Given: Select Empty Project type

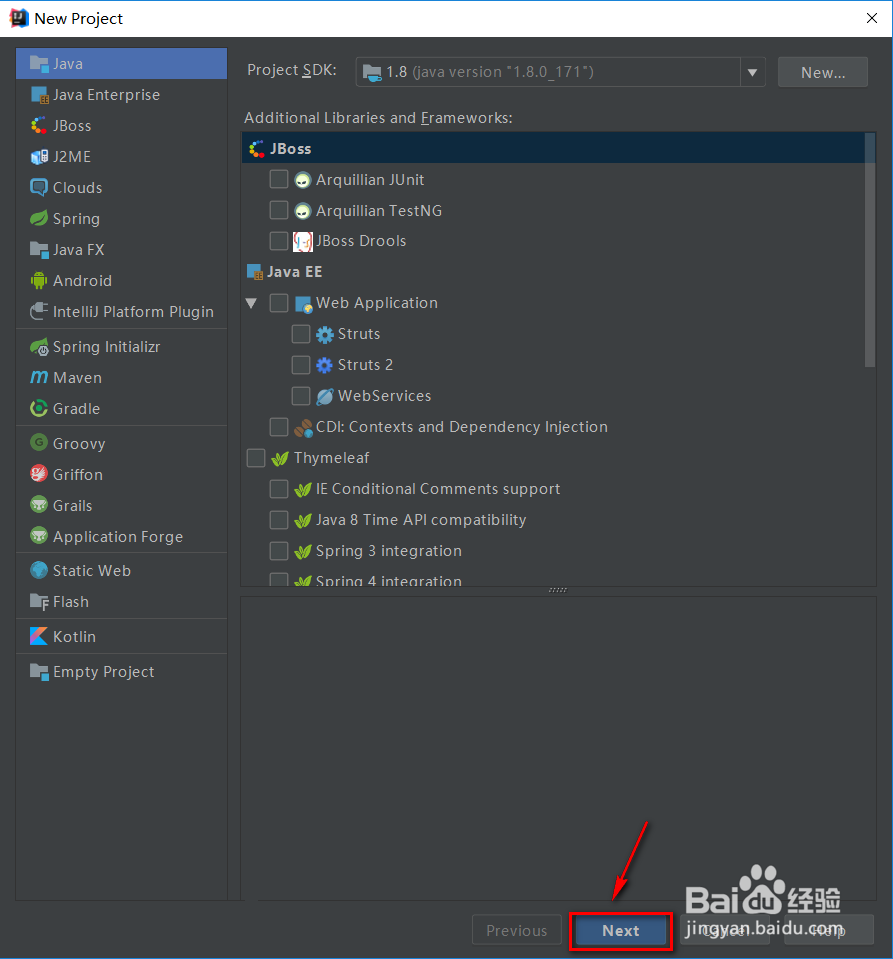Looking at the screenshot, I should point(121,672).
